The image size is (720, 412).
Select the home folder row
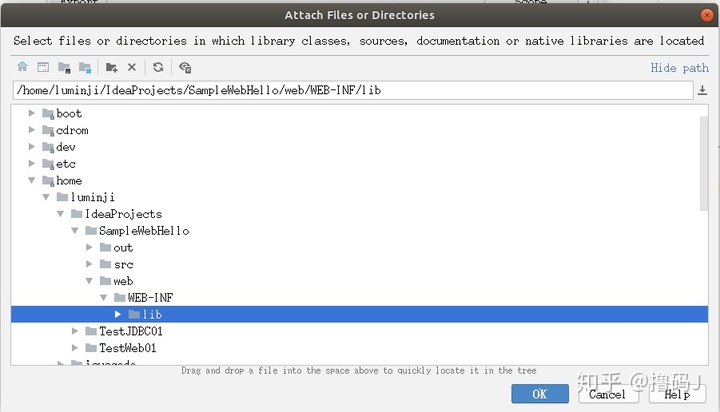(359, 180)
